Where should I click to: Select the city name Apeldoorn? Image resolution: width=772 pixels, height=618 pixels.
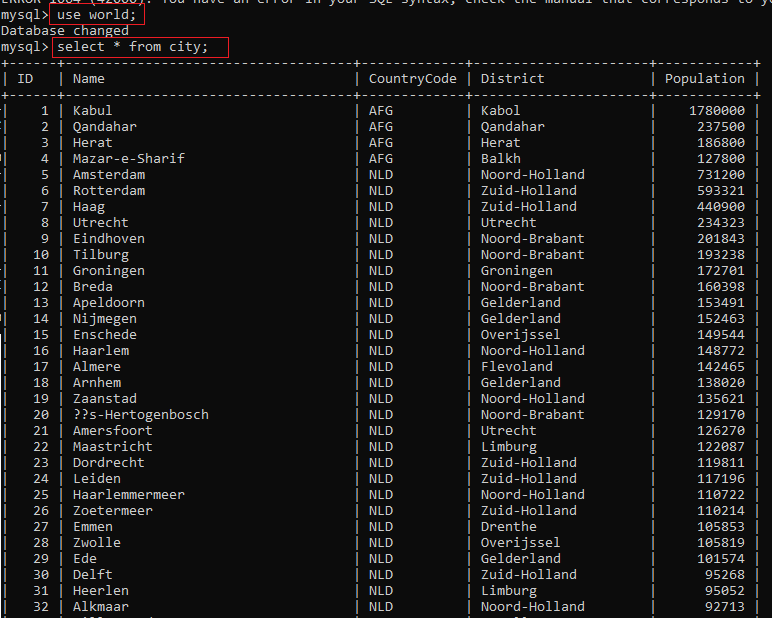click(109, 303)
